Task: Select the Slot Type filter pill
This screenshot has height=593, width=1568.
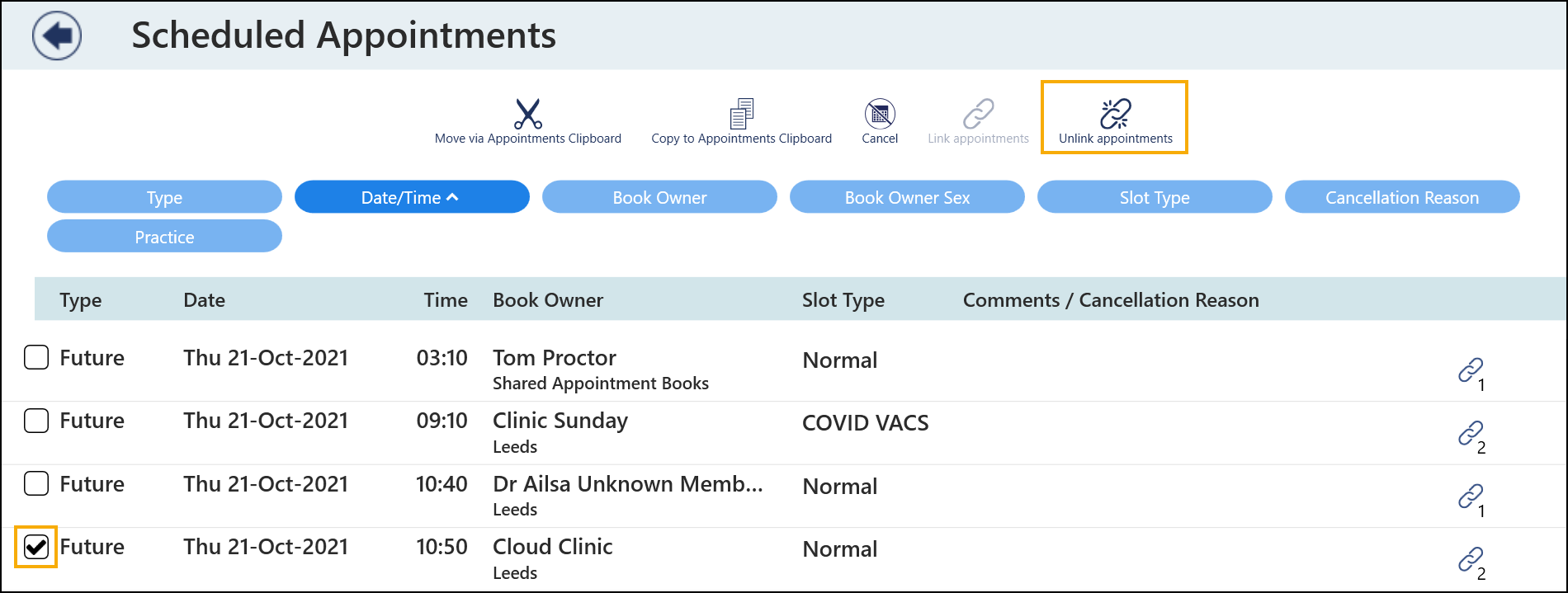Action: [x=1154, y=197]
